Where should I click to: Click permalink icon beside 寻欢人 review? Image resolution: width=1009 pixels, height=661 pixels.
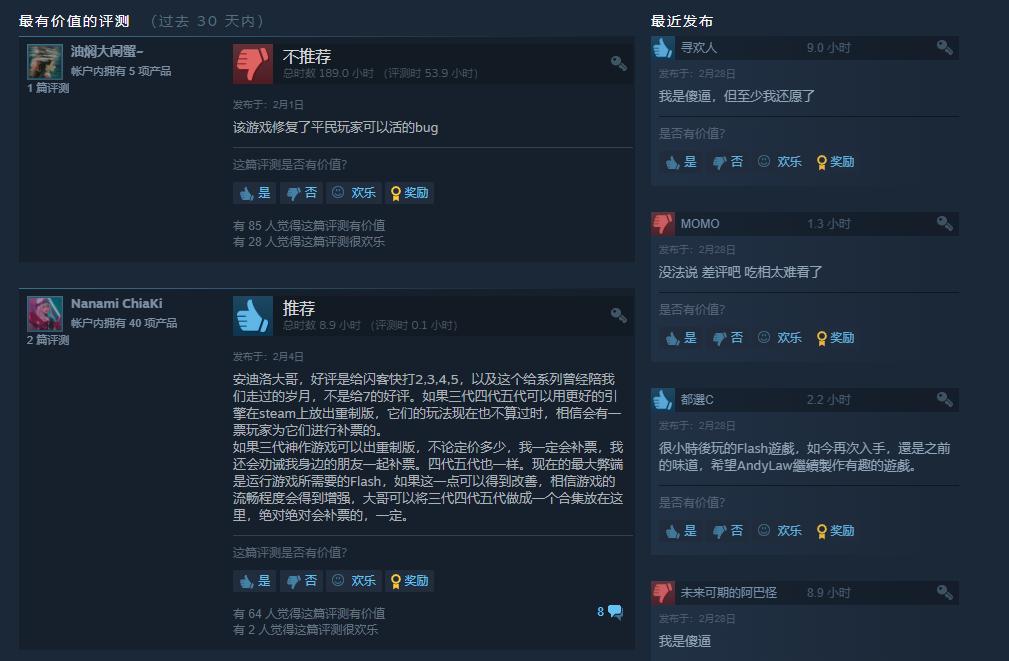pos(945,47)
